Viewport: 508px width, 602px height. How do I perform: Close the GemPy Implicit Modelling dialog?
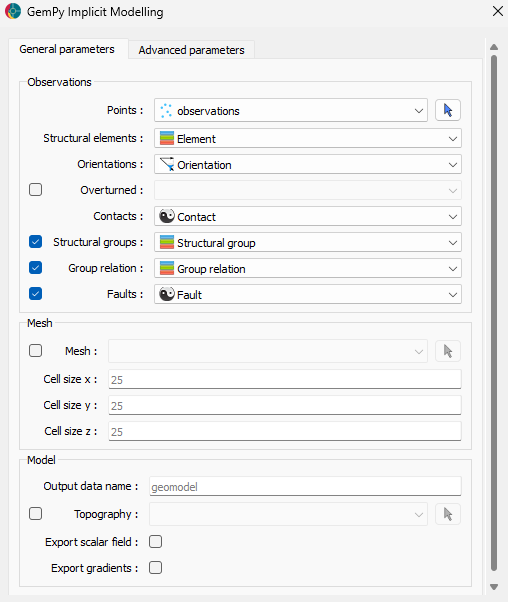pos(498,11)
